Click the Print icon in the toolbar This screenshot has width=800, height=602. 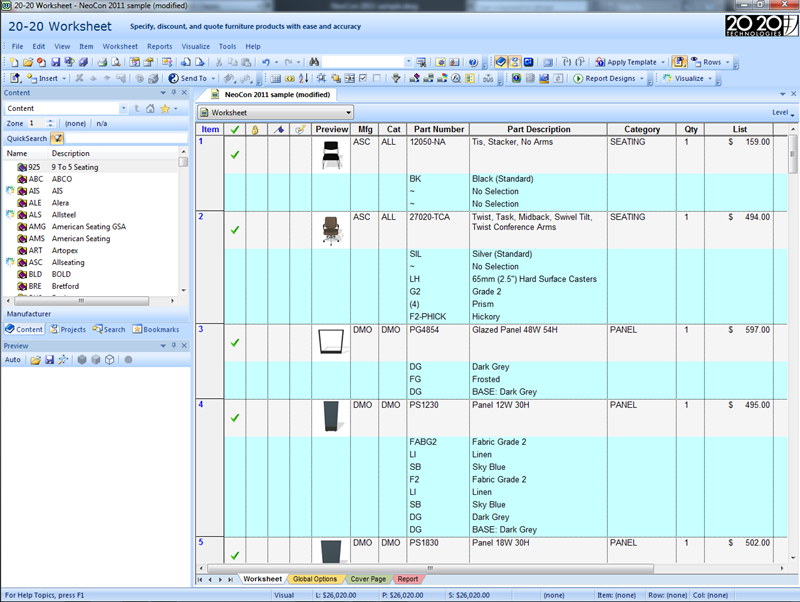point(102,62)
